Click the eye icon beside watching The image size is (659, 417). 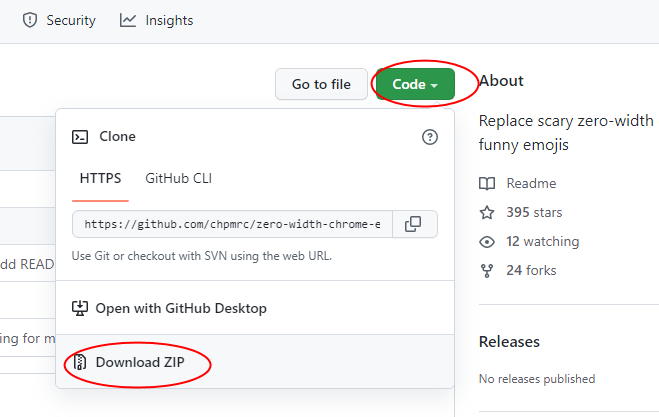[x=487, y=242]
